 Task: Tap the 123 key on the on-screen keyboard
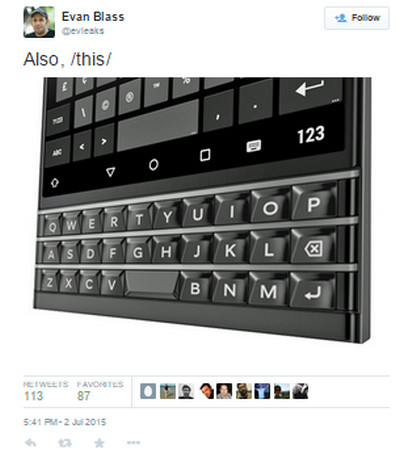coord(311,135)
